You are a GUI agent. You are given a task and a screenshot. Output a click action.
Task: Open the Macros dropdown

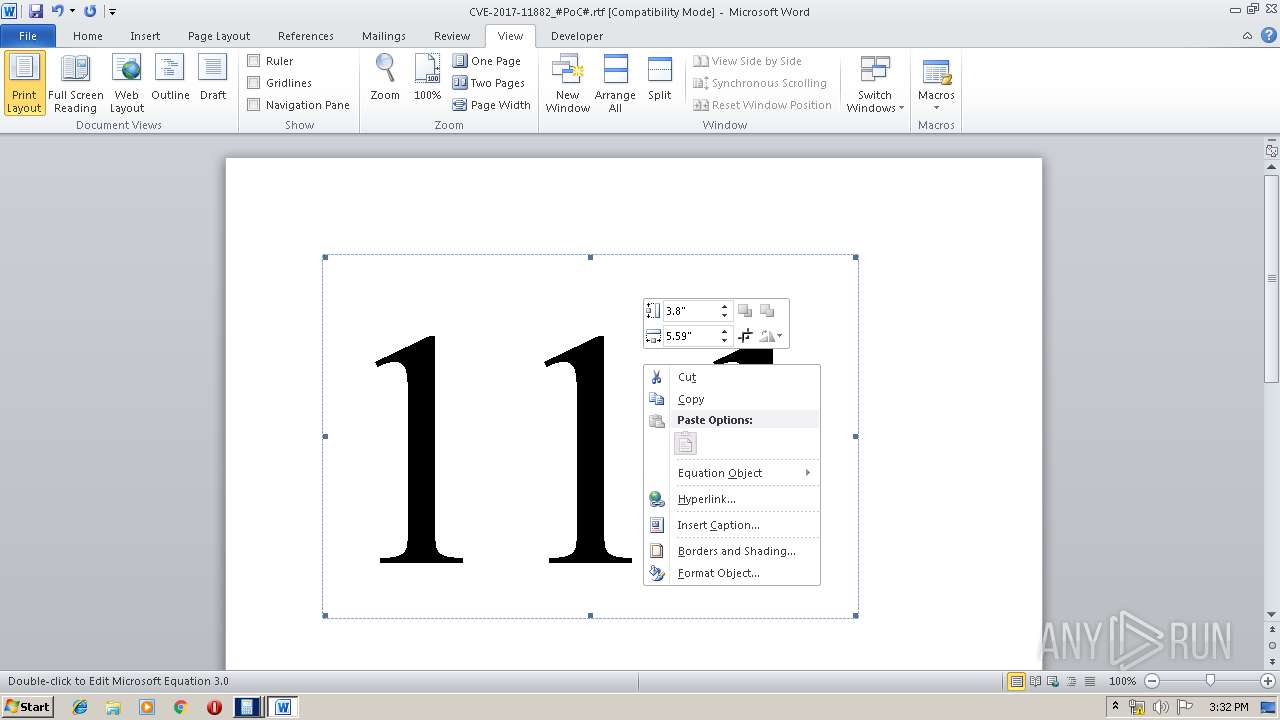[936, 84]
